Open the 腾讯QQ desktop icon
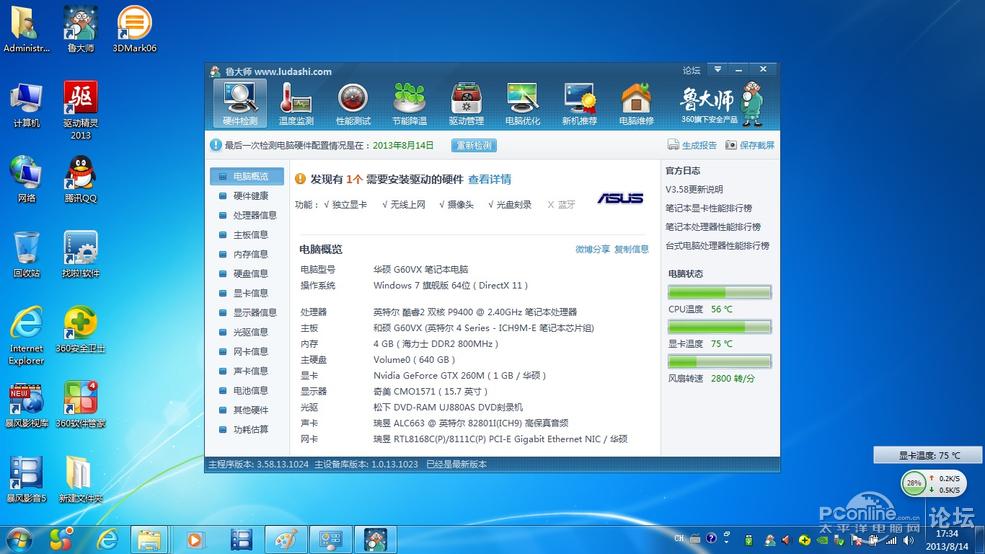This screenshot has height=554, width=985. (x=80, y=180)
